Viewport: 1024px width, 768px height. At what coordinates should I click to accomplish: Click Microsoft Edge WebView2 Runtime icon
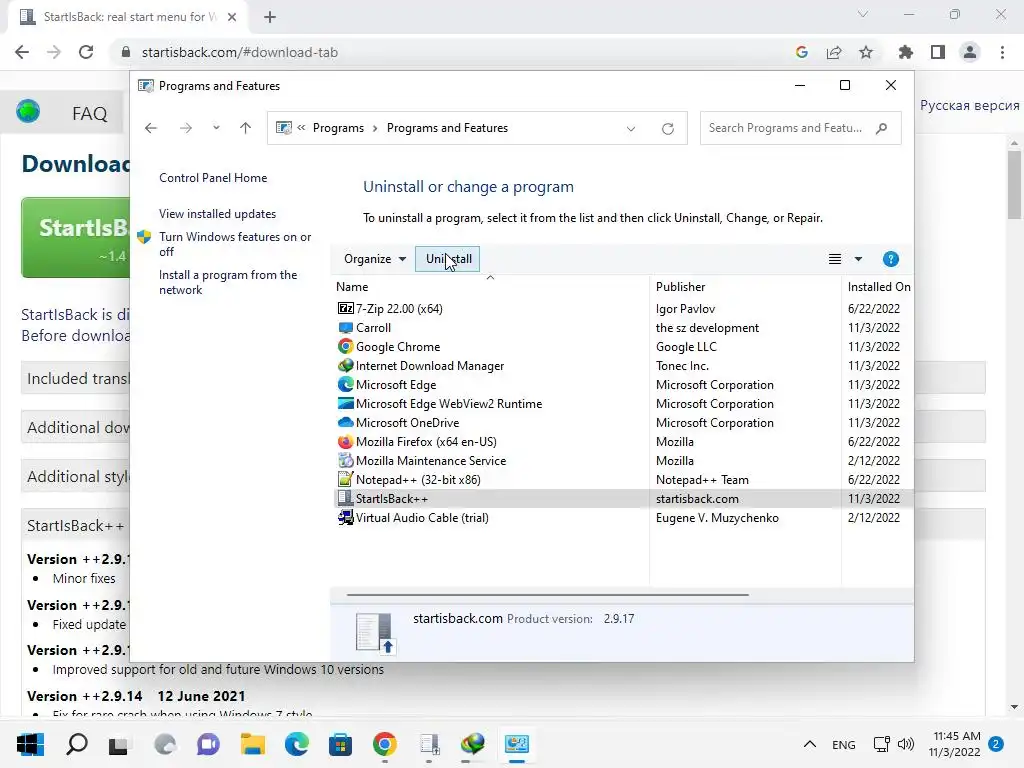pos(345,403)
